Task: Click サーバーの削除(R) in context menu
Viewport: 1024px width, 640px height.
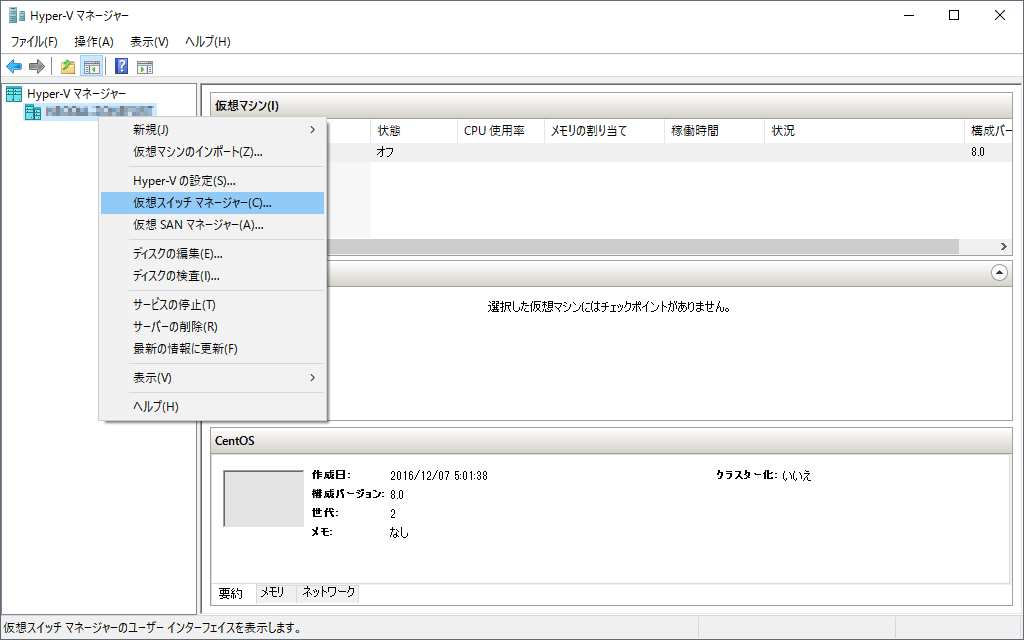Action: pyautogui.click(x=212, y=327)
